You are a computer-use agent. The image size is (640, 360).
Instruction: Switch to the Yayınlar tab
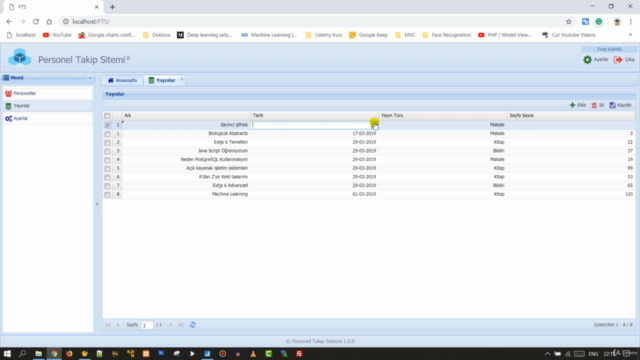[162, 80]
